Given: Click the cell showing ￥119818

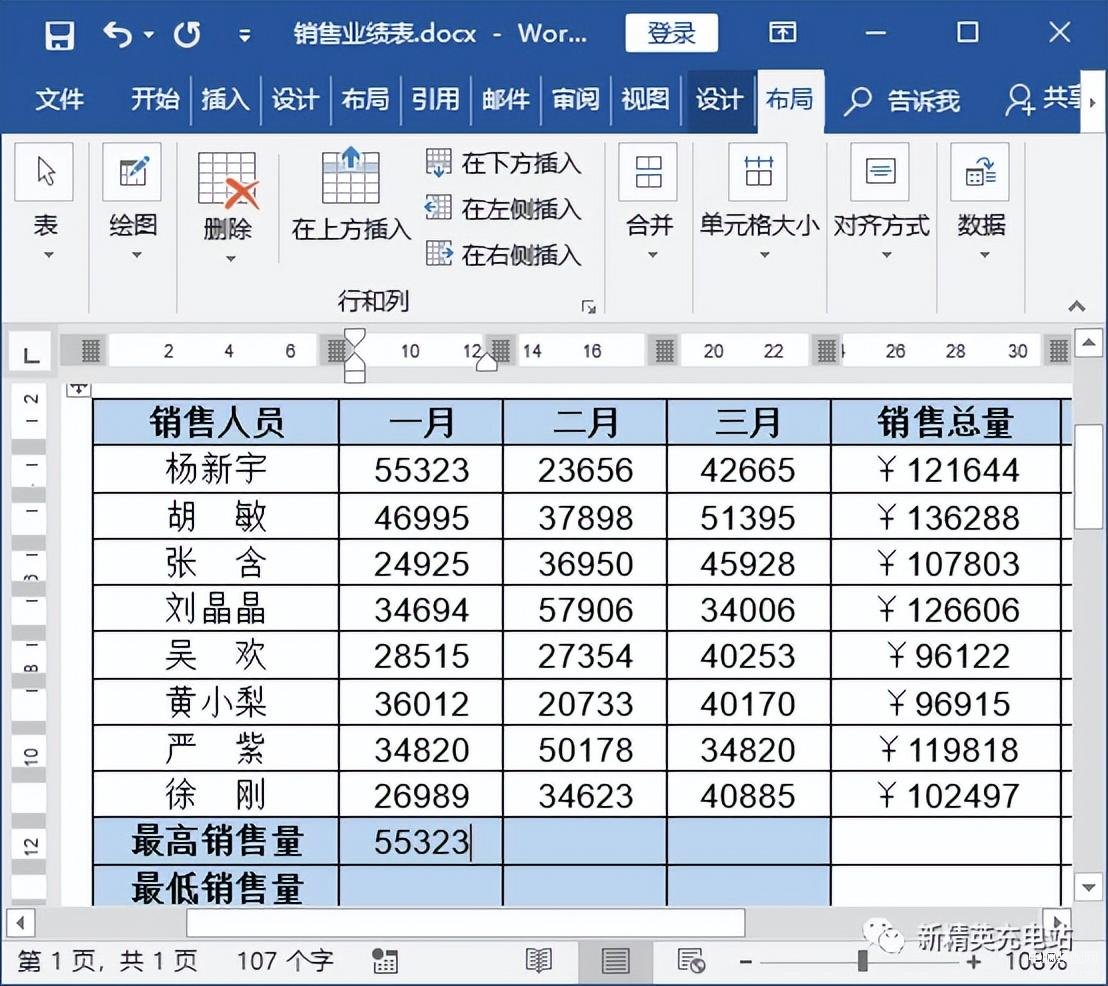Looking at the screenshot, I should tap(945, 749).
